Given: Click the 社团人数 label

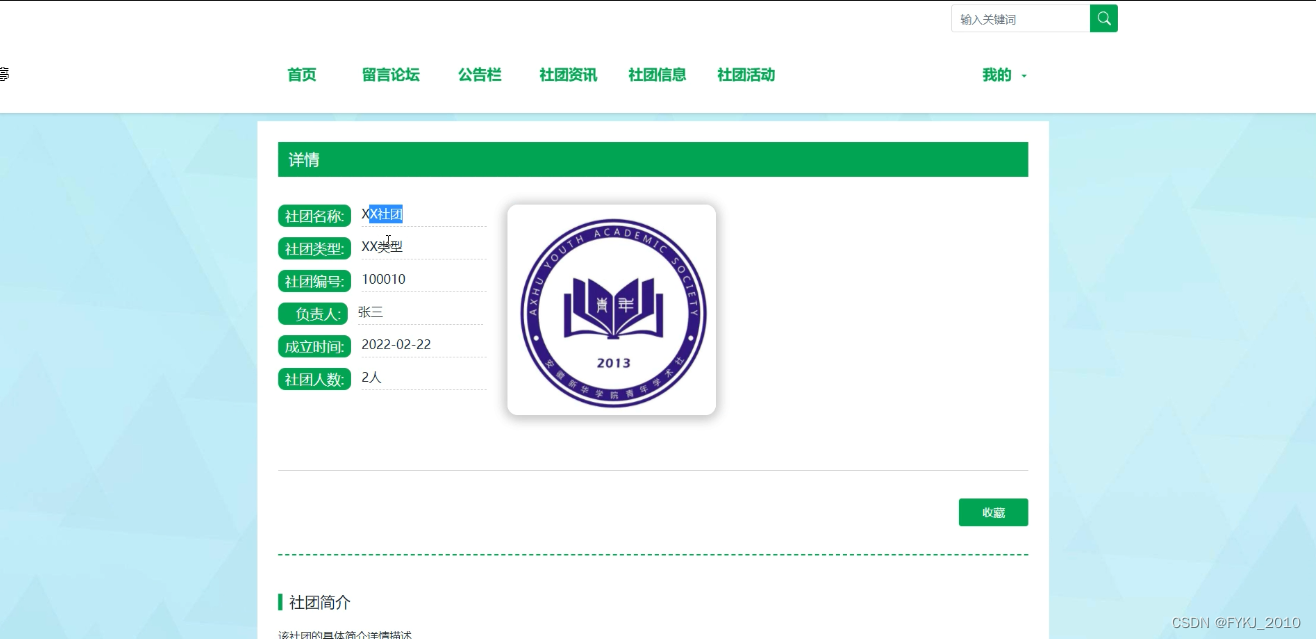Looking at the screenshot, I should coord(314,379).
